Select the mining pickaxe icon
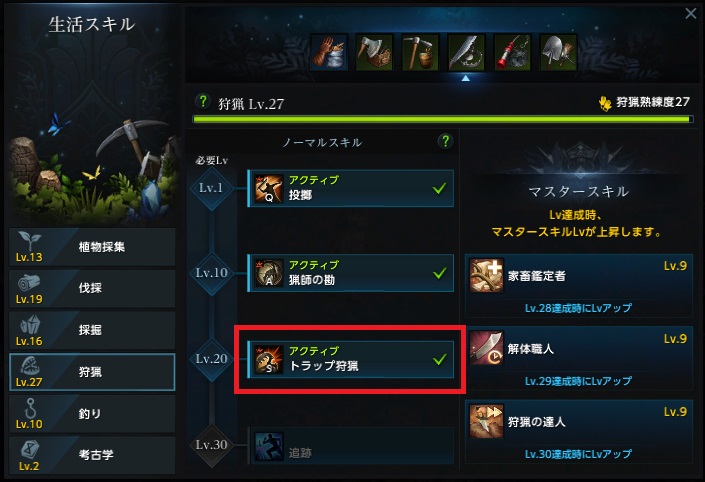 click(420, 52)
